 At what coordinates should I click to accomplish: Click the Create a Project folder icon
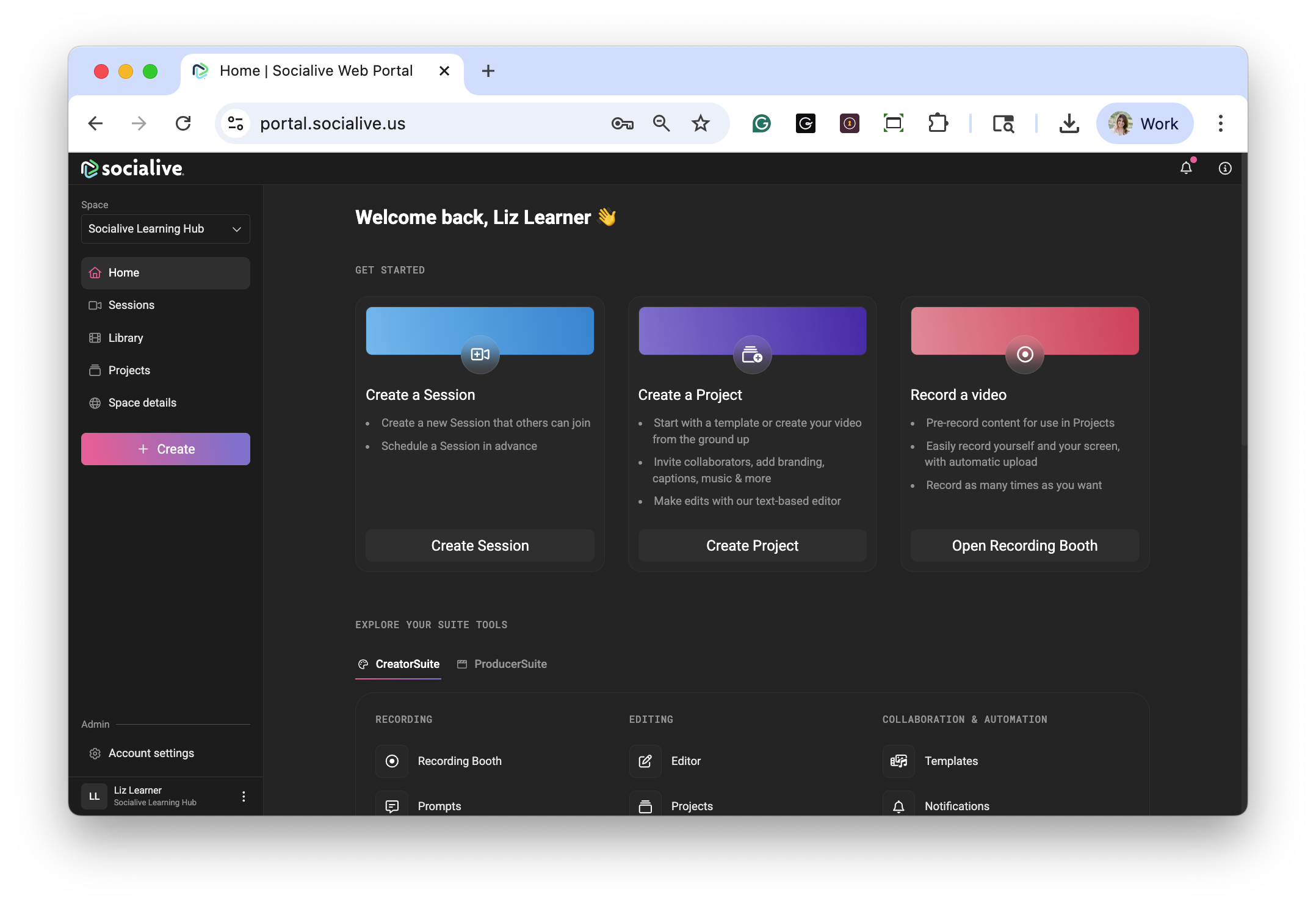[752, 354]
